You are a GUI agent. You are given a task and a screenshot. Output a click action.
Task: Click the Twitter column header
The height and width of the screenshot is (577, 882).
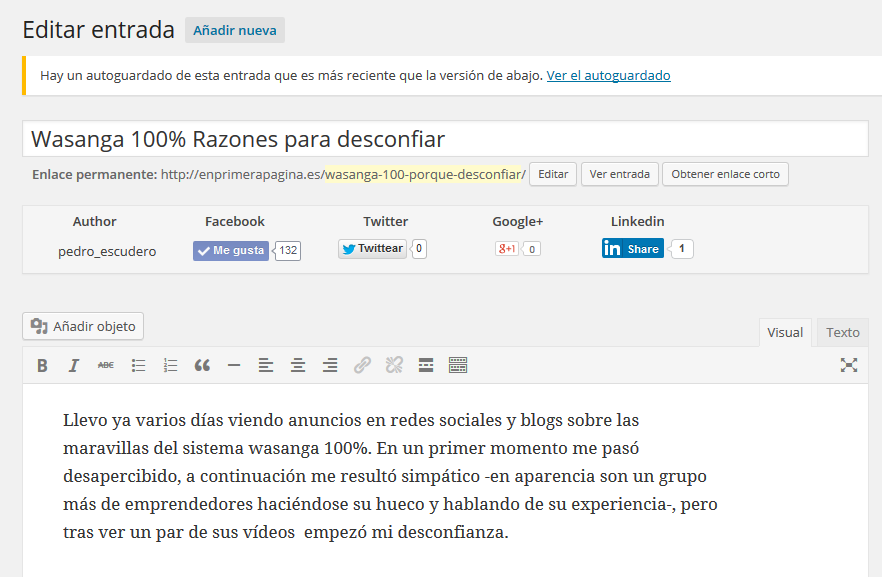[x=385, y=222]
